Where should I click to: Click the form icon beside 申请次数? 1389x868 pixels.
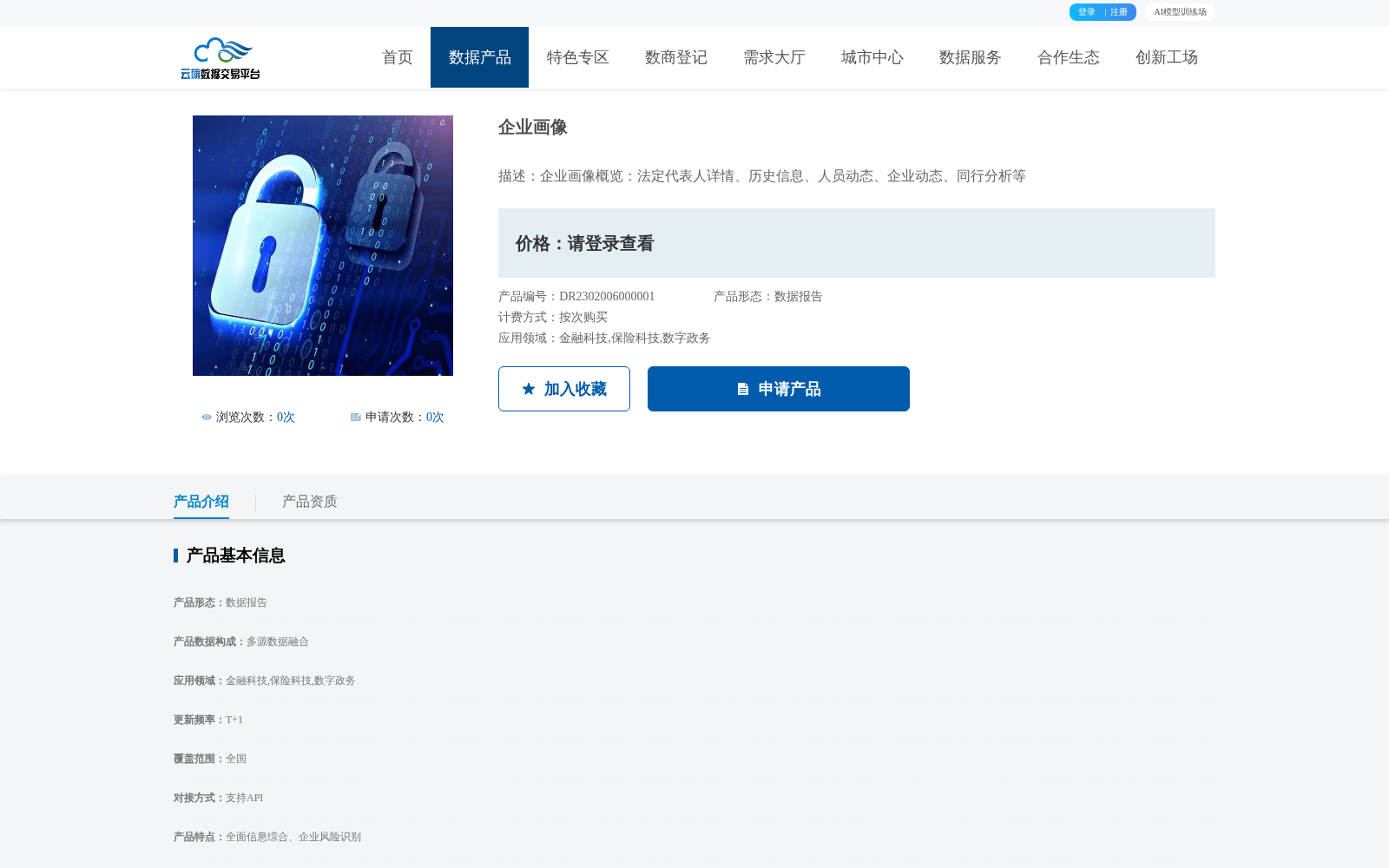coord(356,418)
